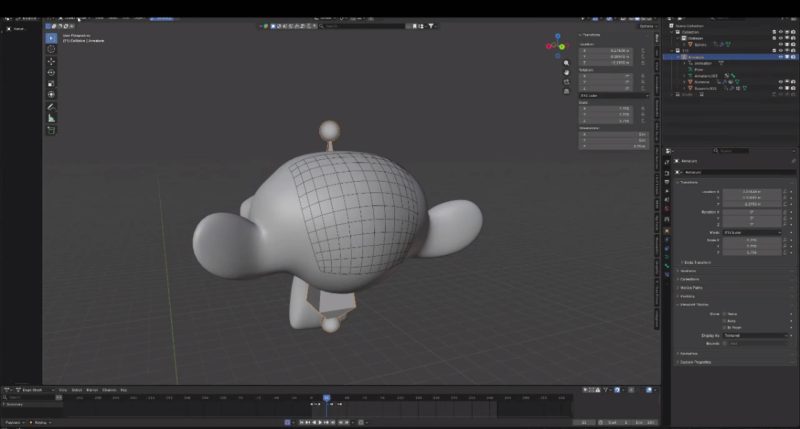This screenshot has width=800, height=429.
Task: Select the Annotate pencil tool
Action: pos(52,106)
